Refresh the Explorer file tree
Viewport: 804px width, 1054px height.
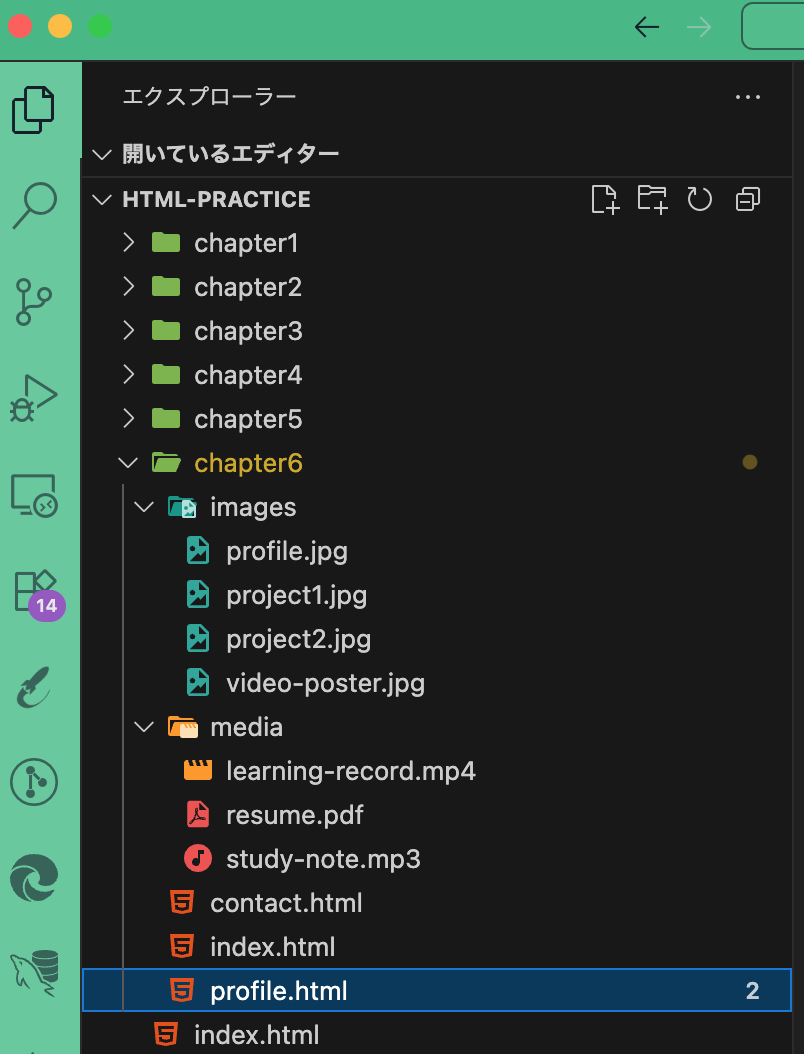[700, 199]
